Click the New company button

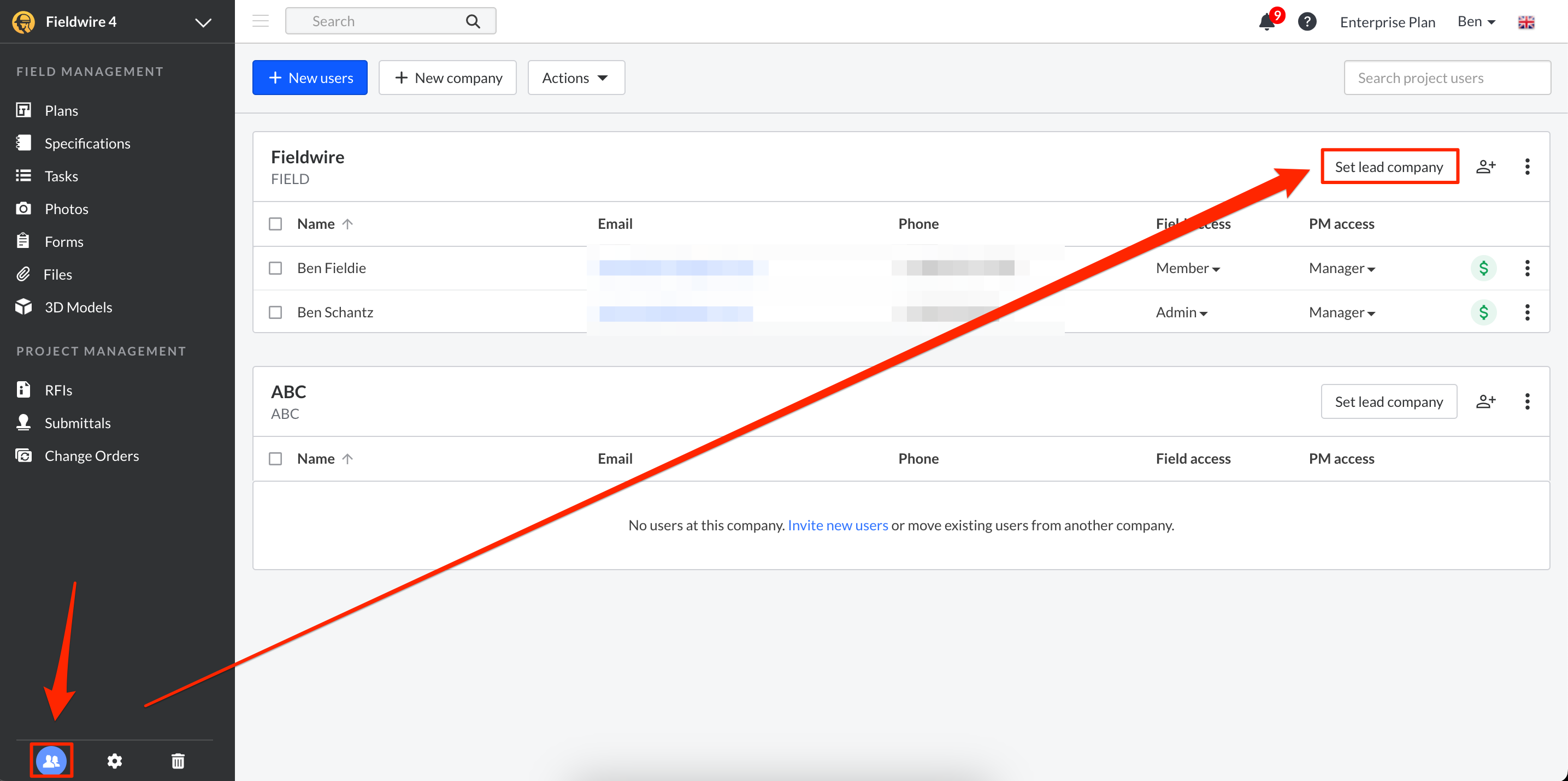tap(447, 77)
